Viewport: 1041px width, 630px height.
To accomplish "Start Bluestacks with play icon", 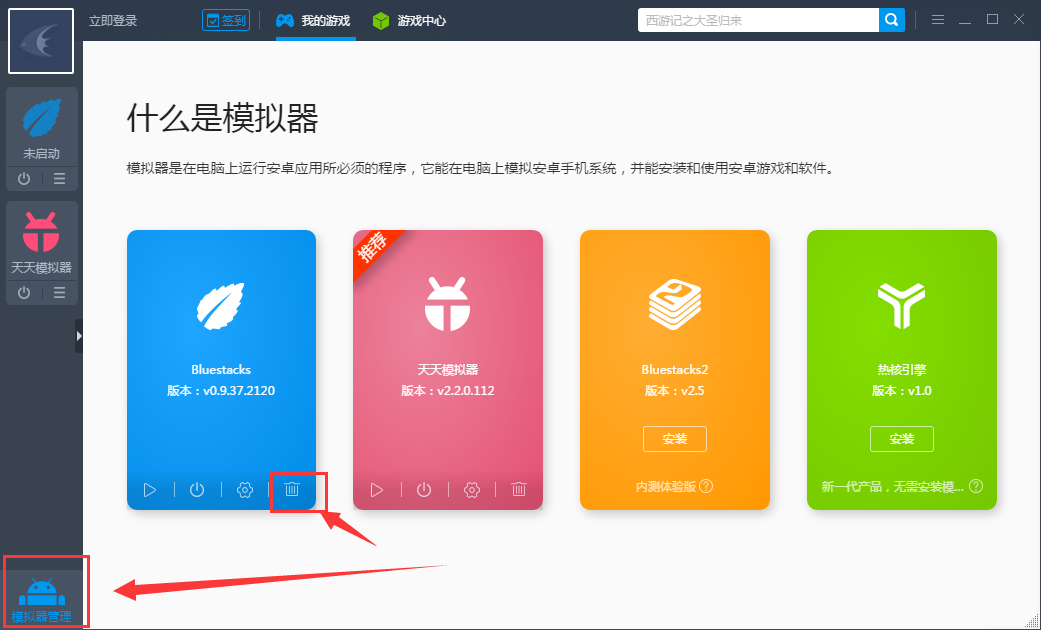I will (150, 490).
